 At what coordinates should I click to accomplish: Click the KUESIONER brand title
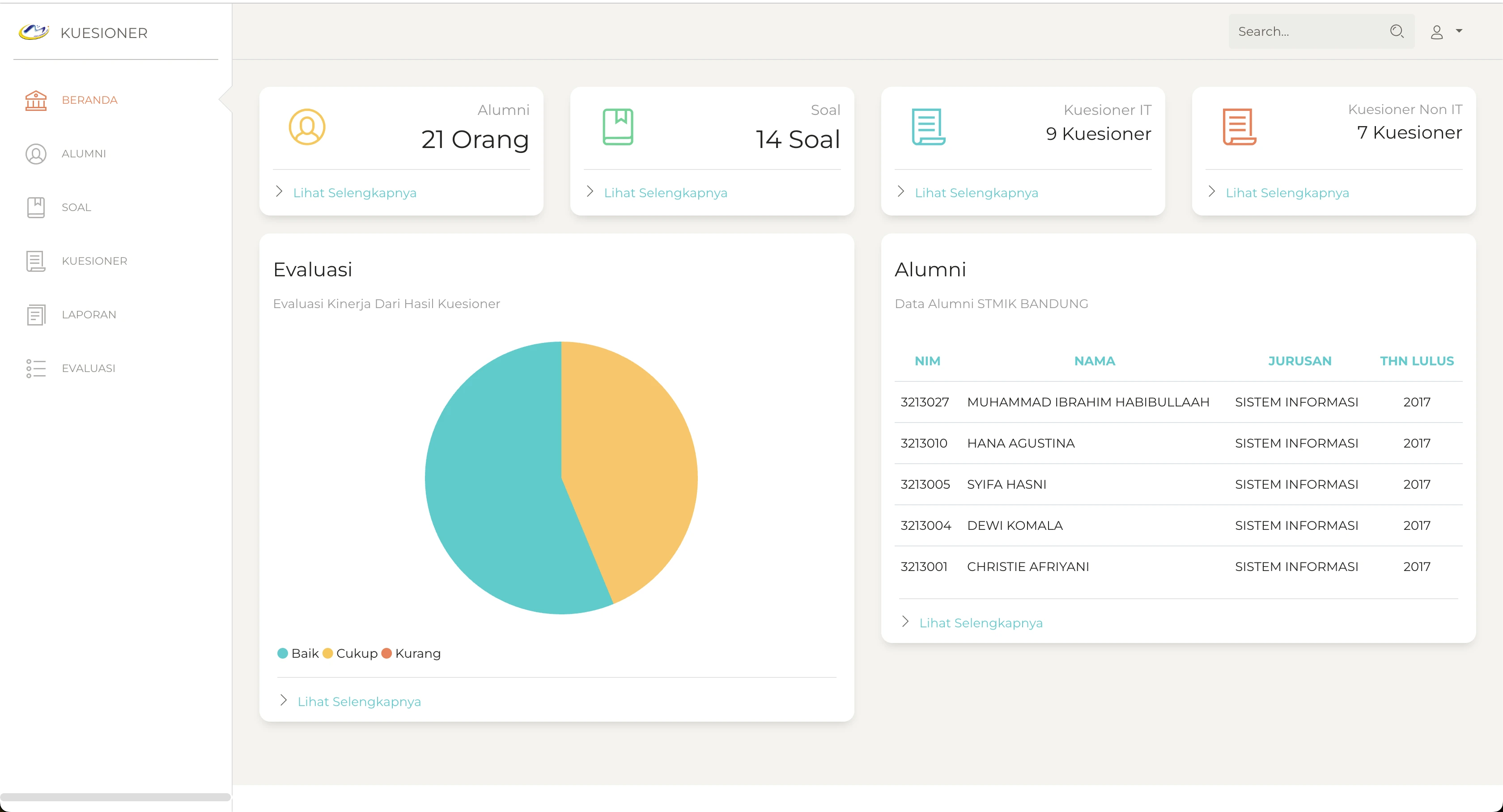(x=104, y=33)
